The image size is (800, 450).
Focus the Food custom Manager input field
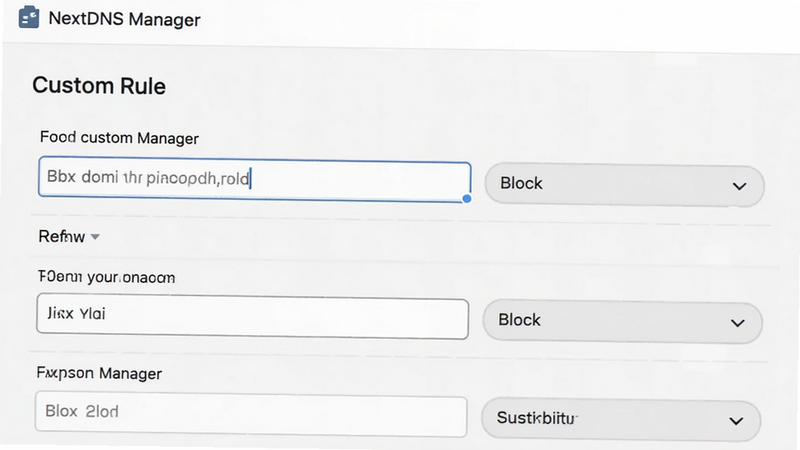pyautogui.click(x=254, y=179)
